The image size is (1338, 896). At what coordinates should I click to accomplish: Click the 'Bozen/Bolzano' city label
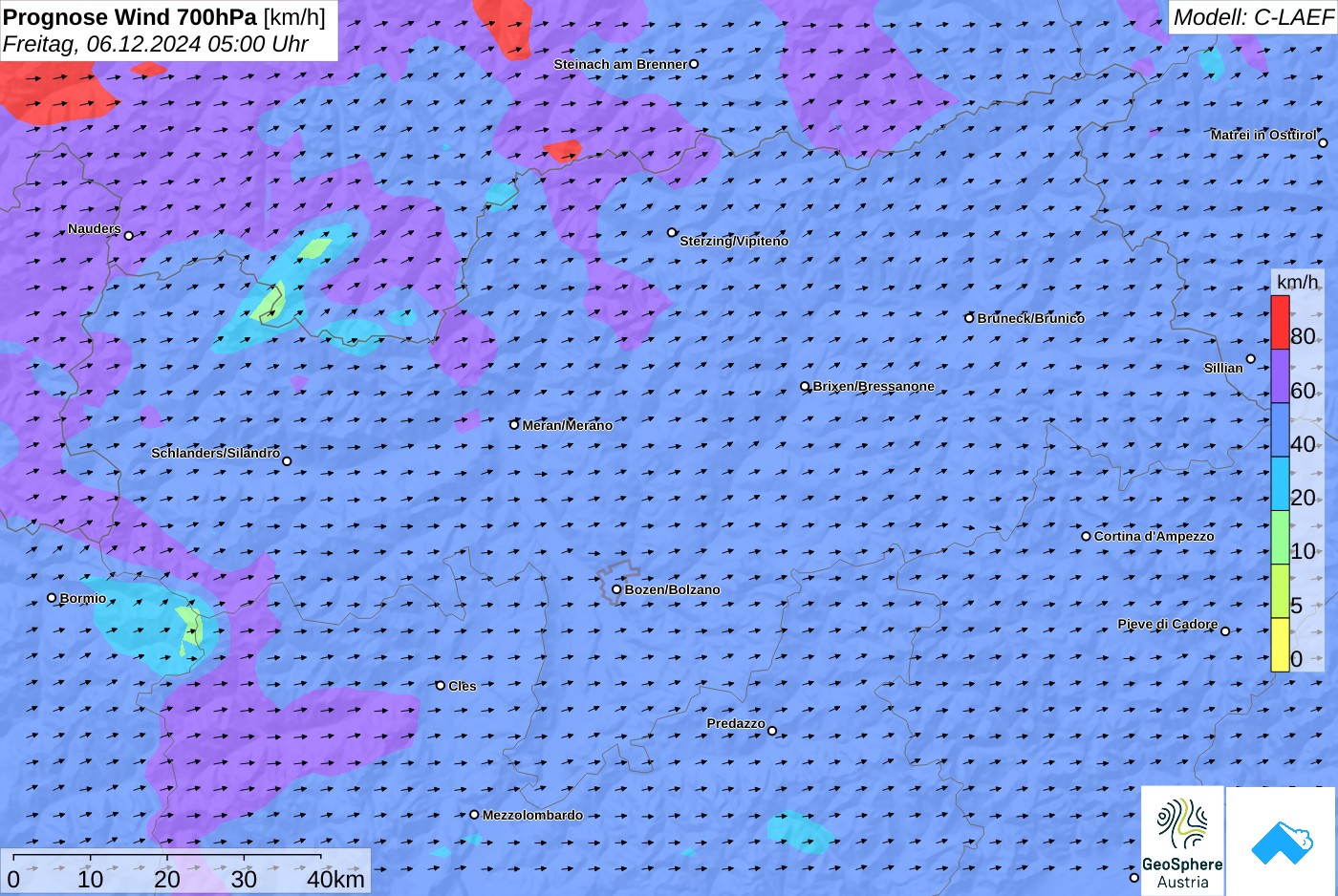[672, 589]
